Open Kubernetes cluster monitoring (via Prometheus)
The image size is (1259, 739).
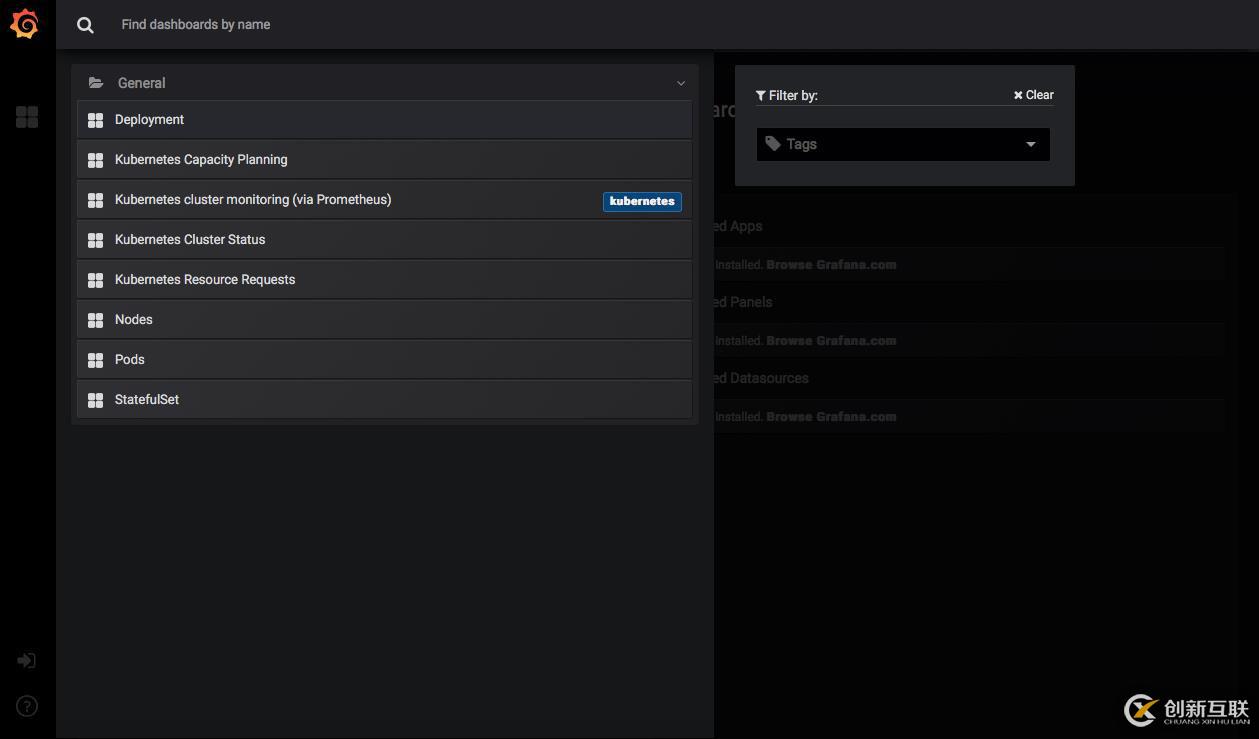point(253,200)
